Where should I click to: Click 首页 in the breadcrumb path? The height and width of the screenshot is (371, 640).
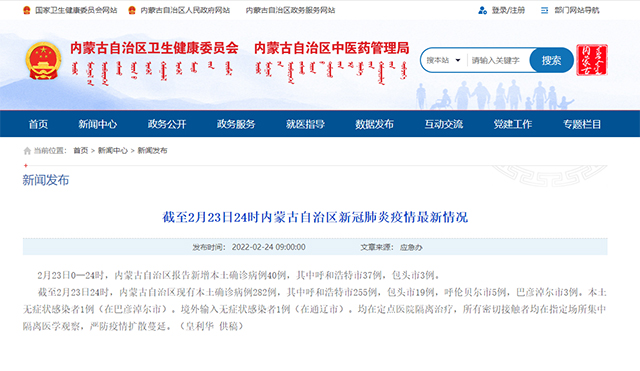click(80, 151)
